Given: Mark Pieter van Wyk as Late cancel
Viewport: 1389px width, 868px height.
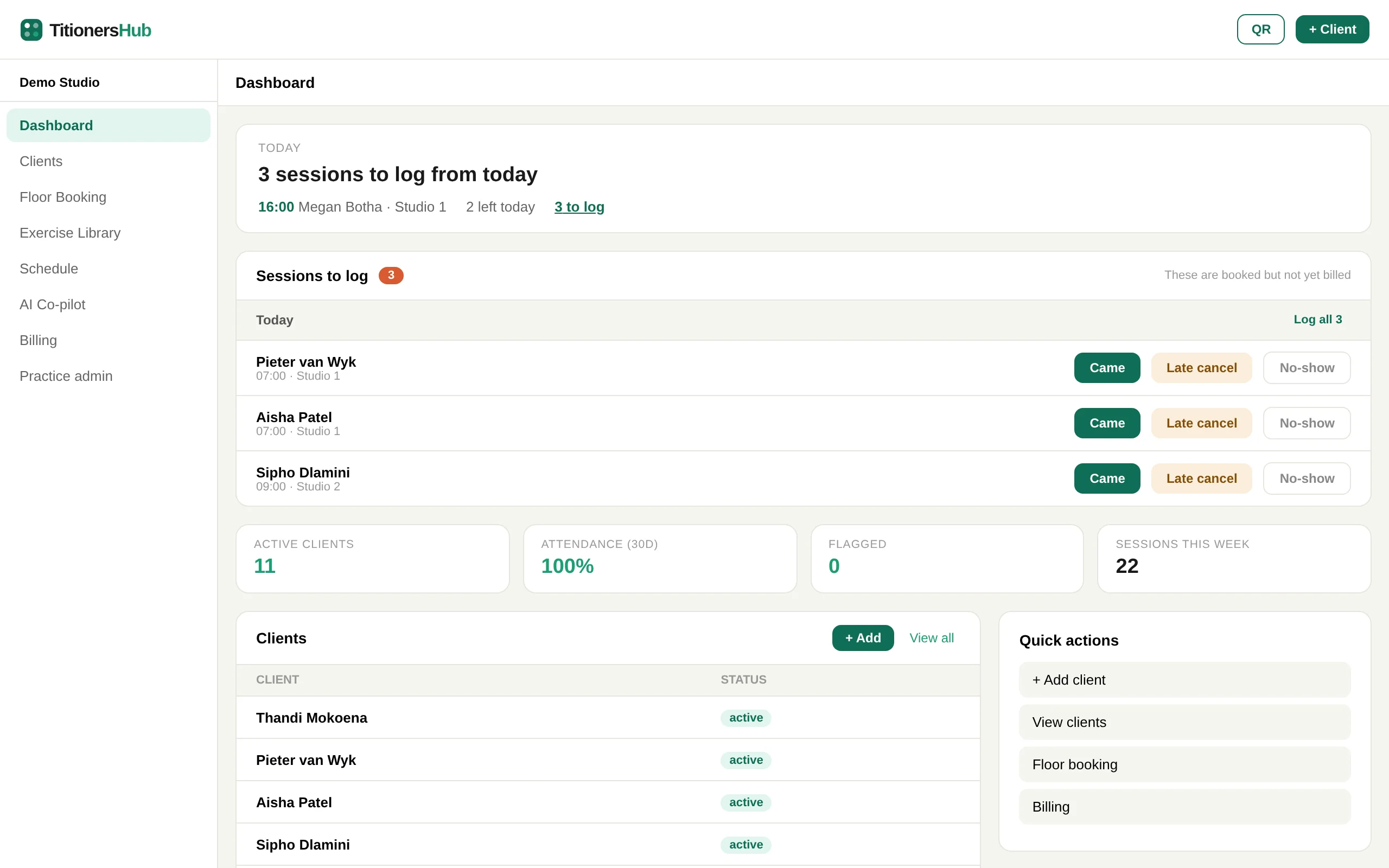Looking at the screenshot, I should [1201, 368].
